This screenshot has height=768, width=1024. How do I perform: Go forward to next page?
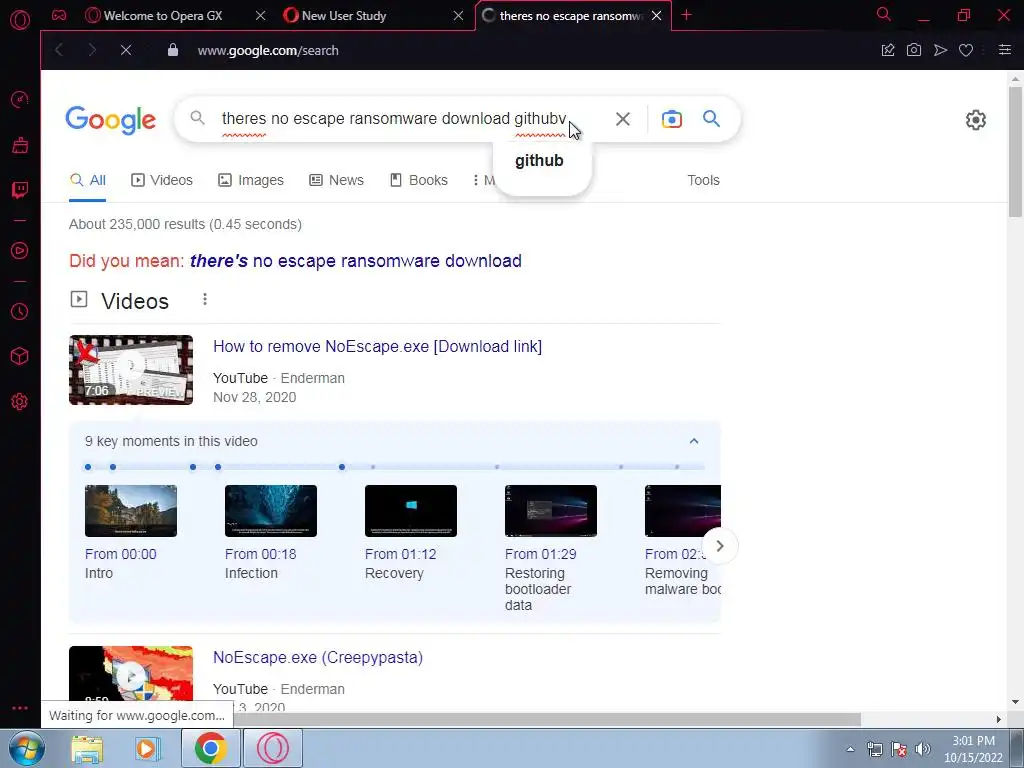(x=92, y=50)
